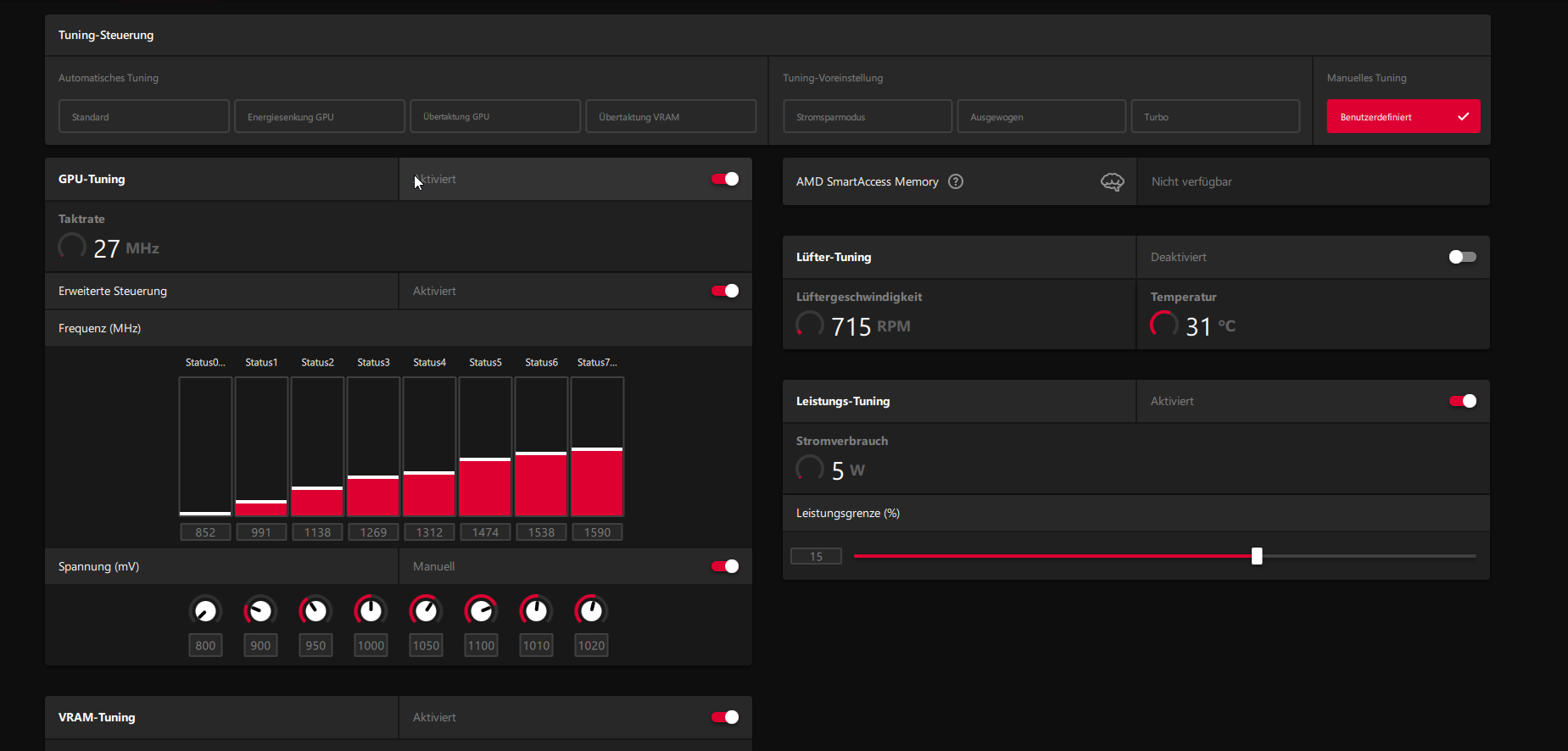
Task: Disable the Leistungs-Tuning switch
Action: pos(1463,401)
